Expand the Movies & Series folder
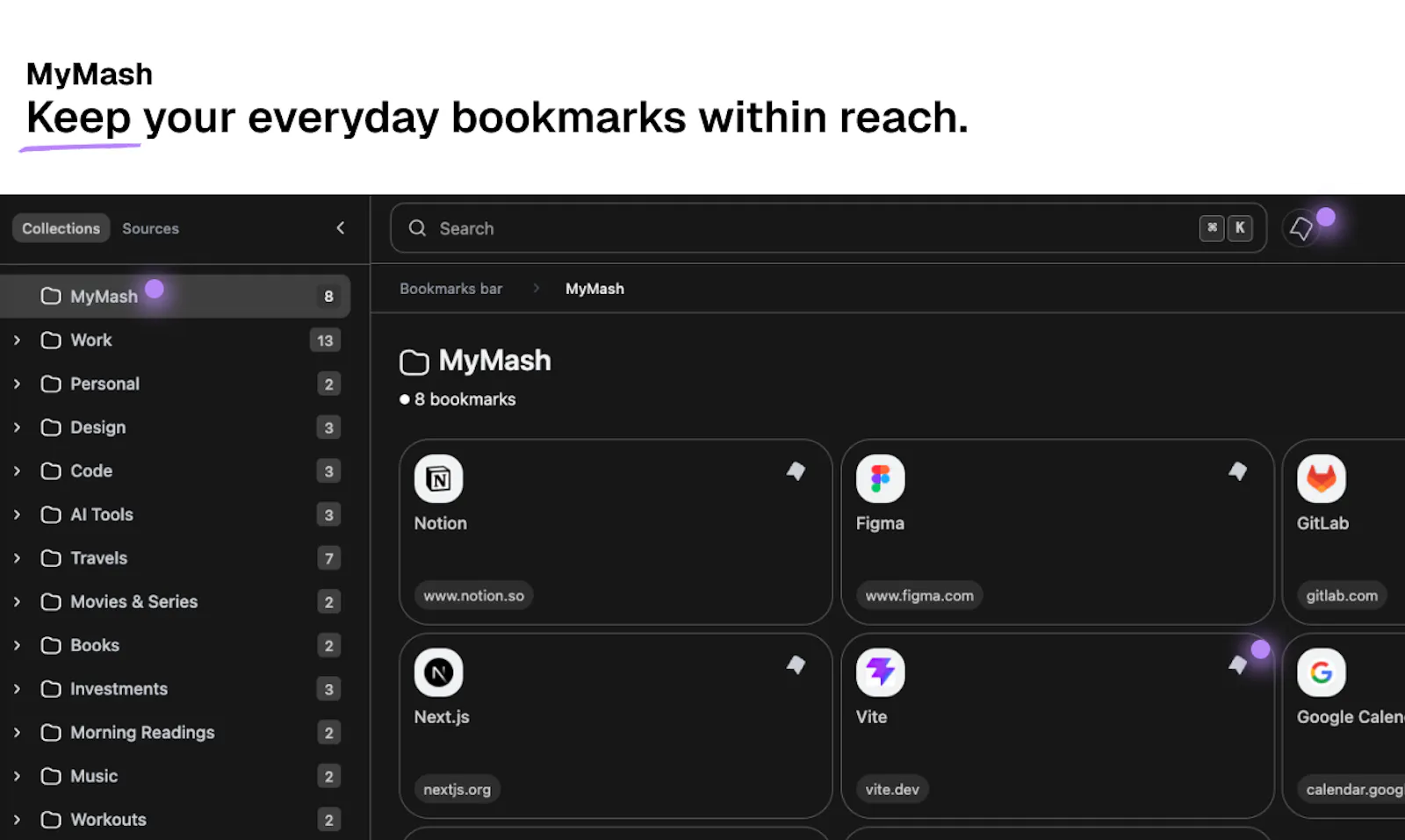 tap(17, 602)
